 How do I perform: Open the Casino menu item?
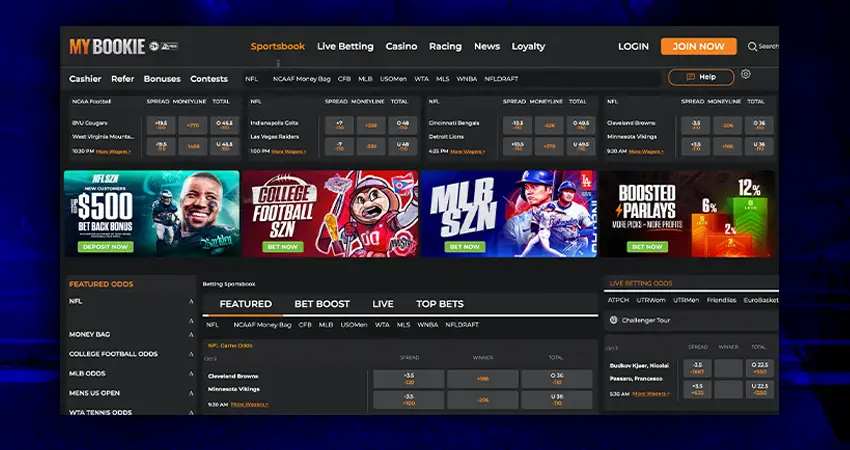[x=401, y=47]
